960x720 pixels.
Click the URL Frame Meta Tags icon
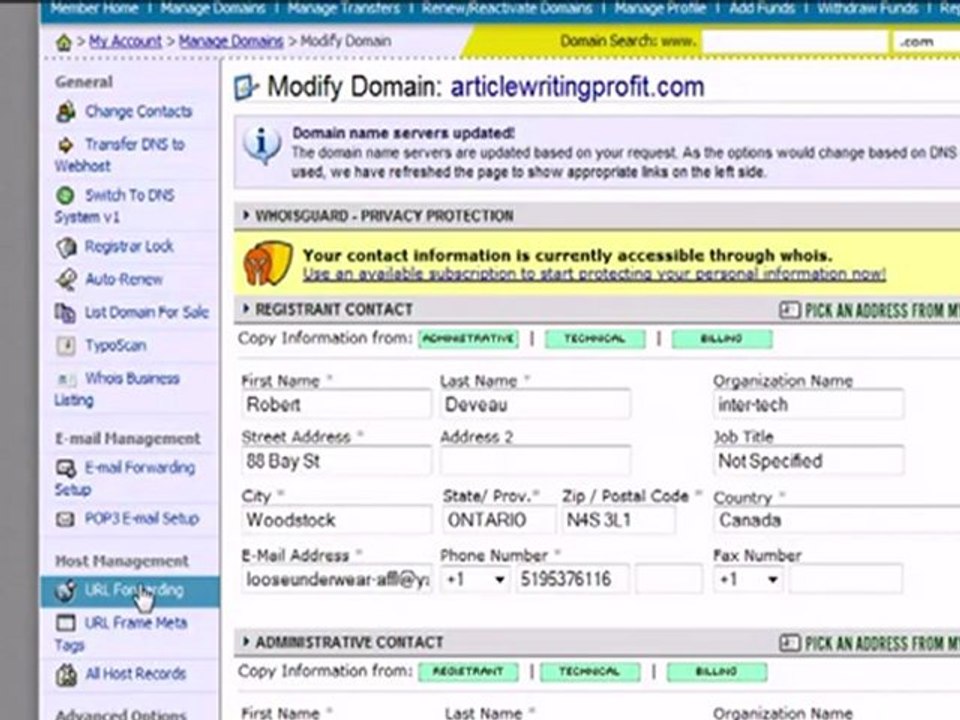tap(65, 623)
